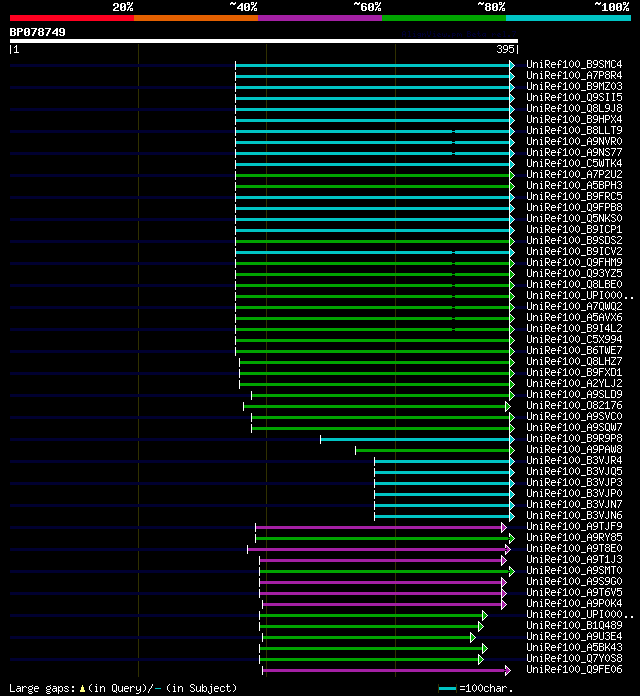Select the UniRef100_B3VJP3 label
Screen dimensions: 640x696
[574, 482]
